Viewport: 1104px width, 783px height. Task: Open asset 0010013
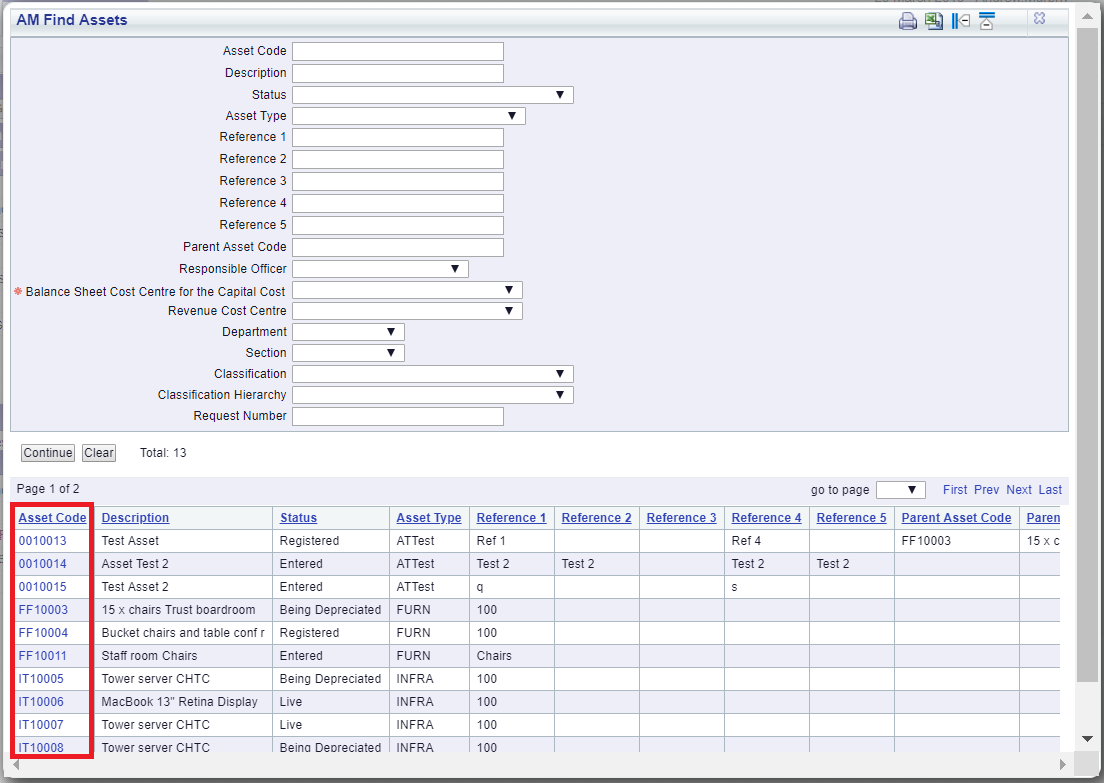click(42, 541)
